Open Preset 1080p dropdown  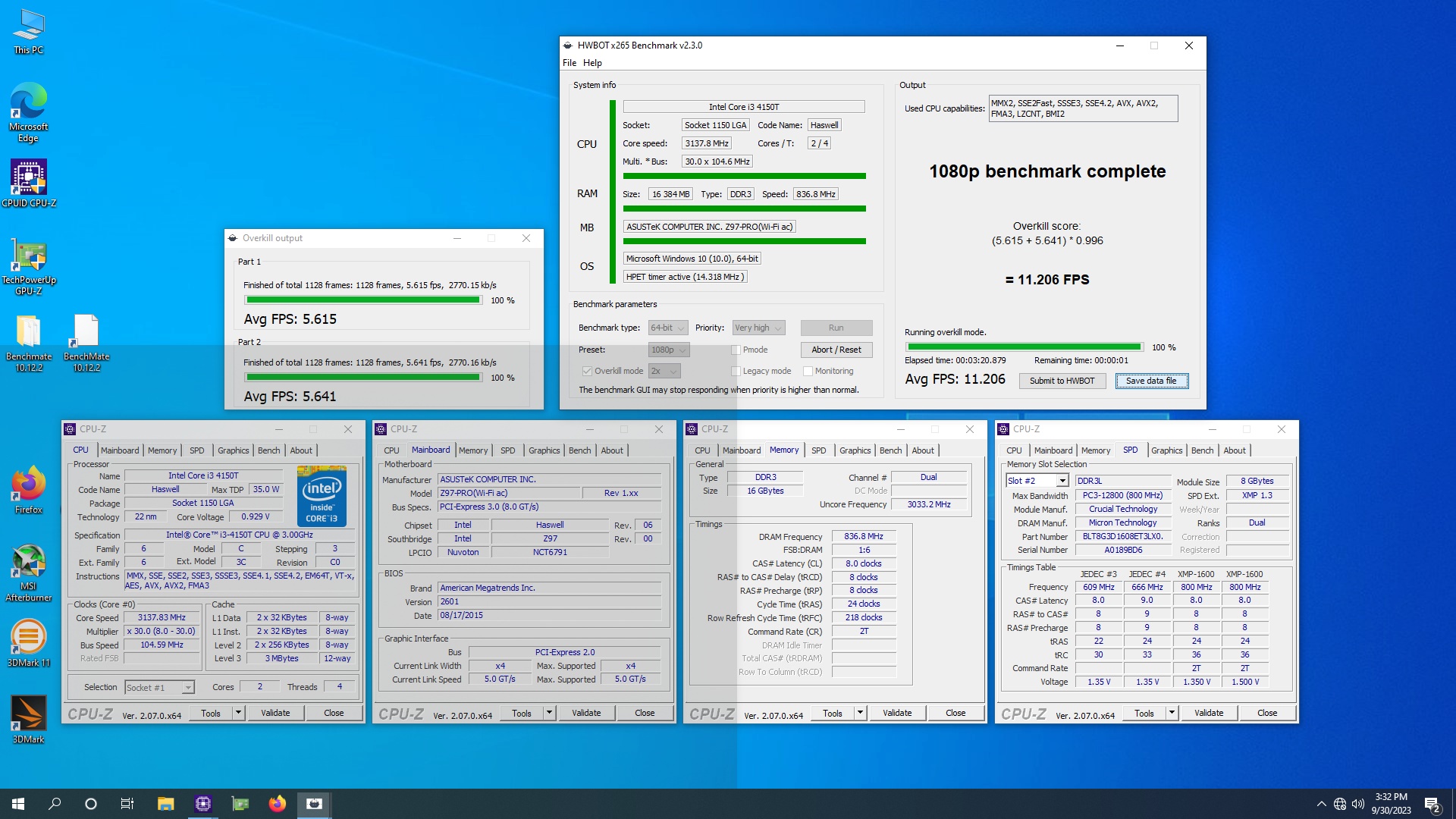click(669, 350)
